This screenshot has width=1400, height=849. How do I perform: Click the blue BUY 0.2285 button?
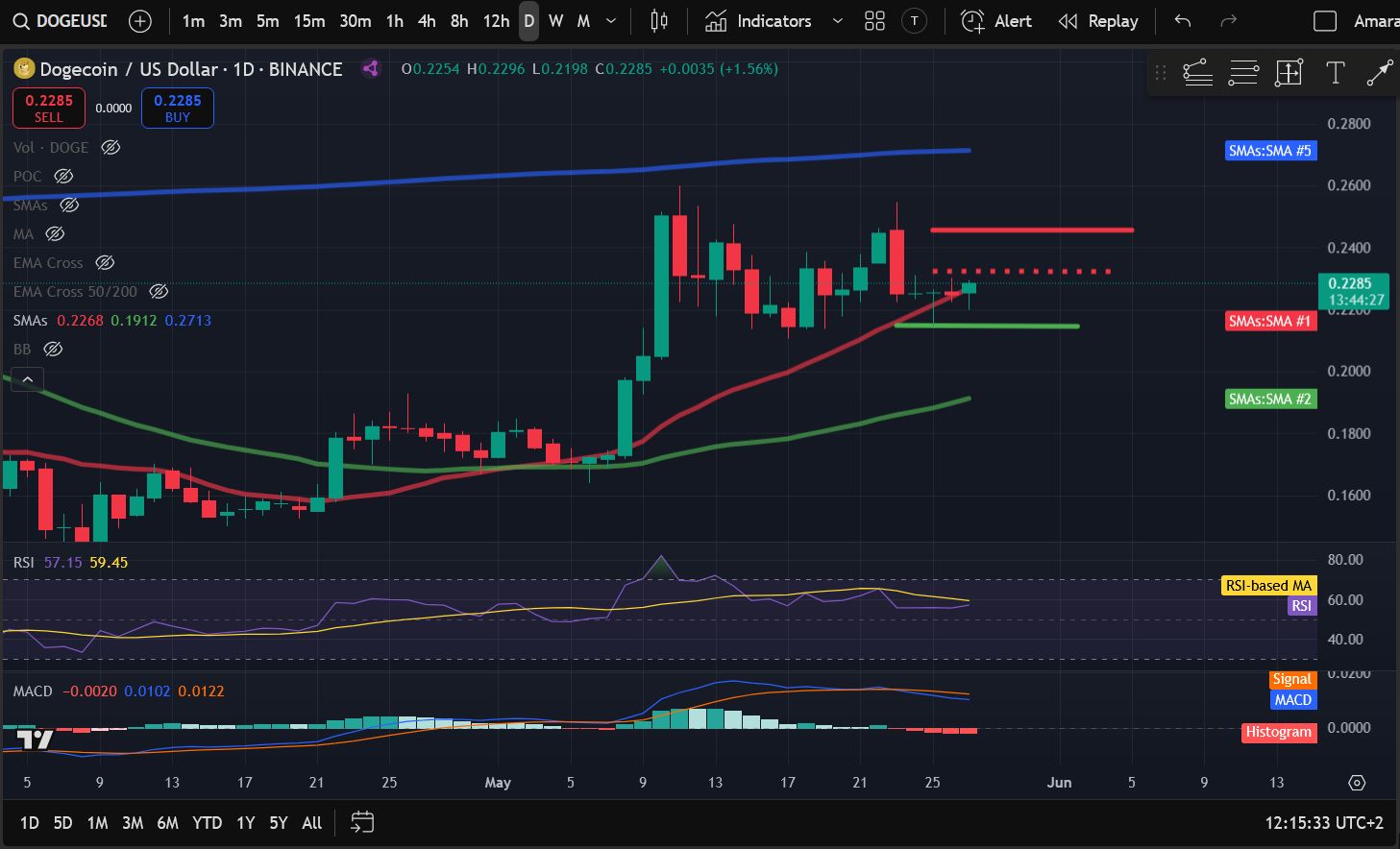178,108
